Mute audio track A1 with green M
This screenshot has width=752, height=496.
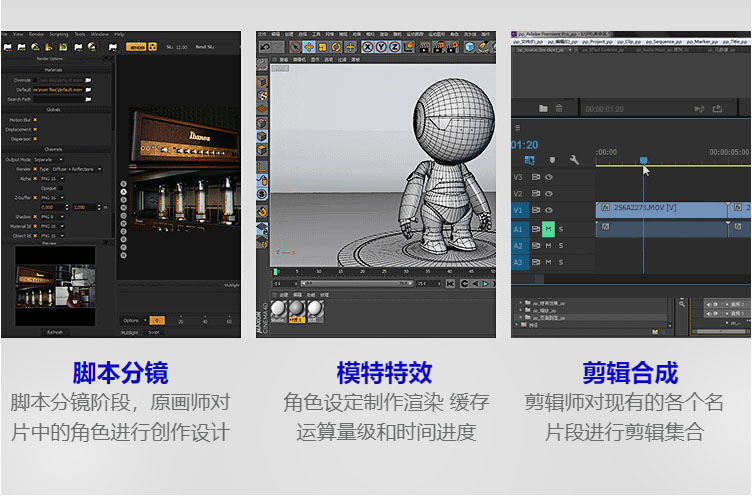click(548, 229)
